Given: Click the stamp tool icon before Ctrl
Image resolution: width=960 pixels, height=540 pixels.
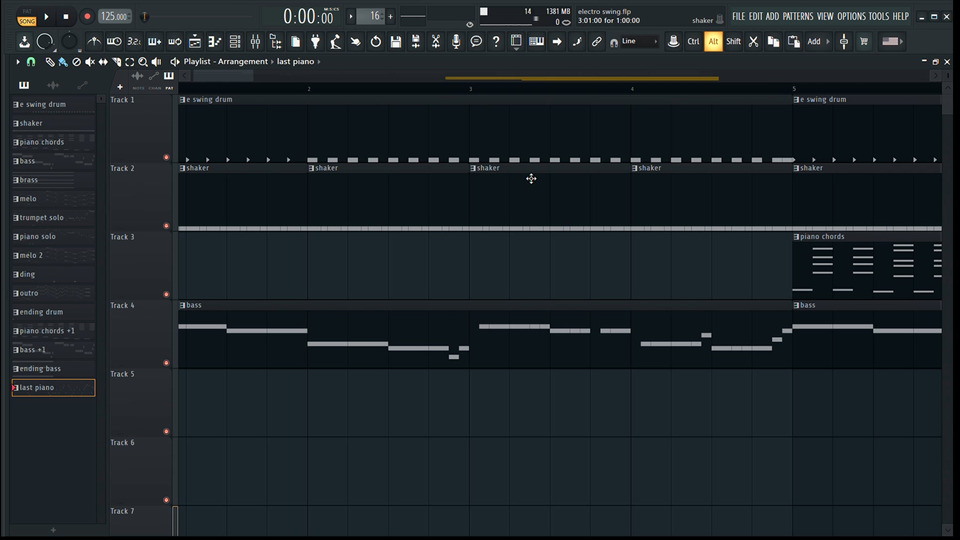Looking at the screenshot, I should tap(673, 42).
